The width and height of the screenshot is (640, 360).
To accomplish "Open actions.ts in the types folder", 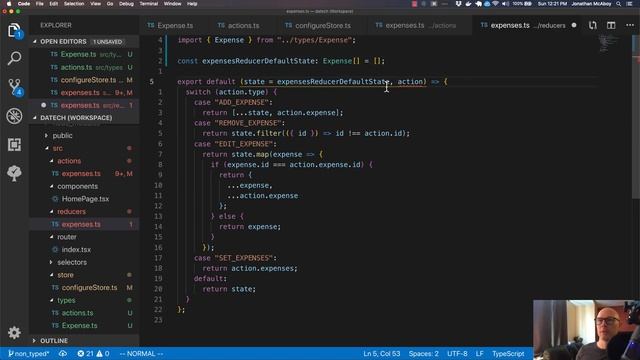I will (78, 313).
